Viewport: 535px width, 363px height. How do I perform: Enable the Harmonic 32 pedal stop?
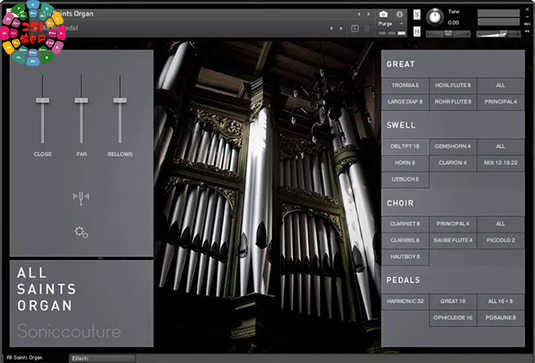(x=405, y=301)
